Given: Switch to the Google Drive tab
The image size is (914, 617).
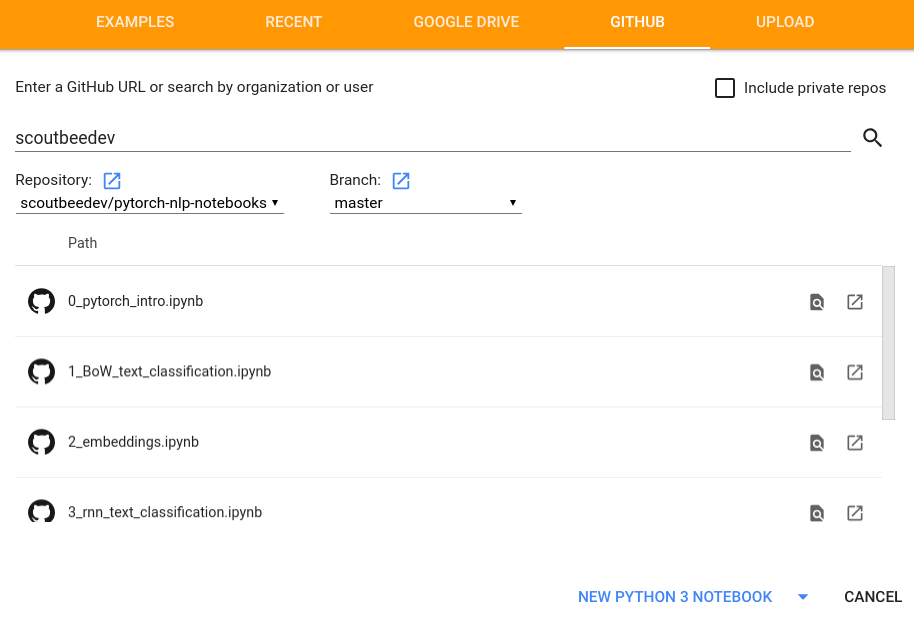Looking at the screenshot, I should 466,22.
